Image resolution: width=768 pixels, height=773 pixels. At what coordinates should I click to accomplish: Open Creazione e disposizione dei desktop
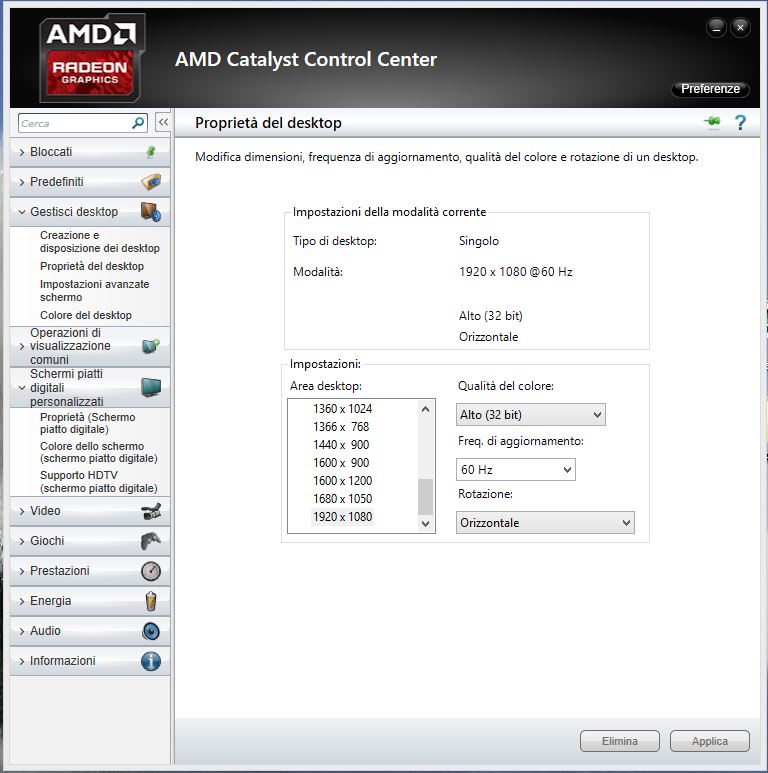(x=100, y=242)
